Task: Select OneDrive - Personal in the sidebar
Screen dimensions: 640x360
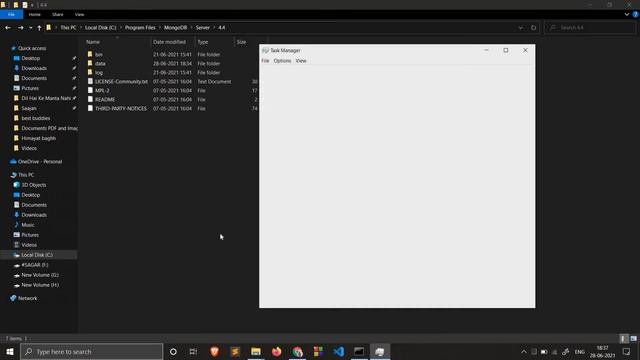Action: (40, 162)
